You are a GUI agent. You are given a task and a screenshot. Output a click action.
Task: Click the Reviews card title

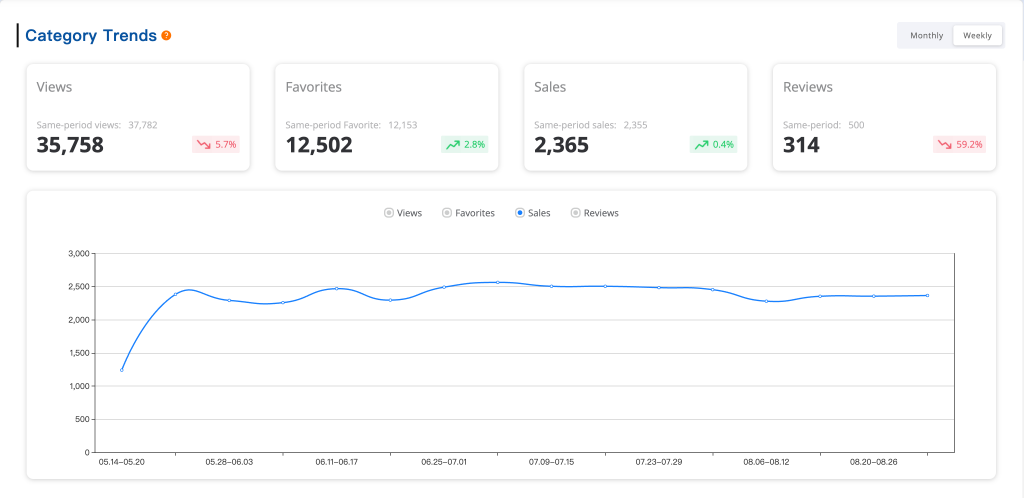pyautogui.click(x=808, y=87)
